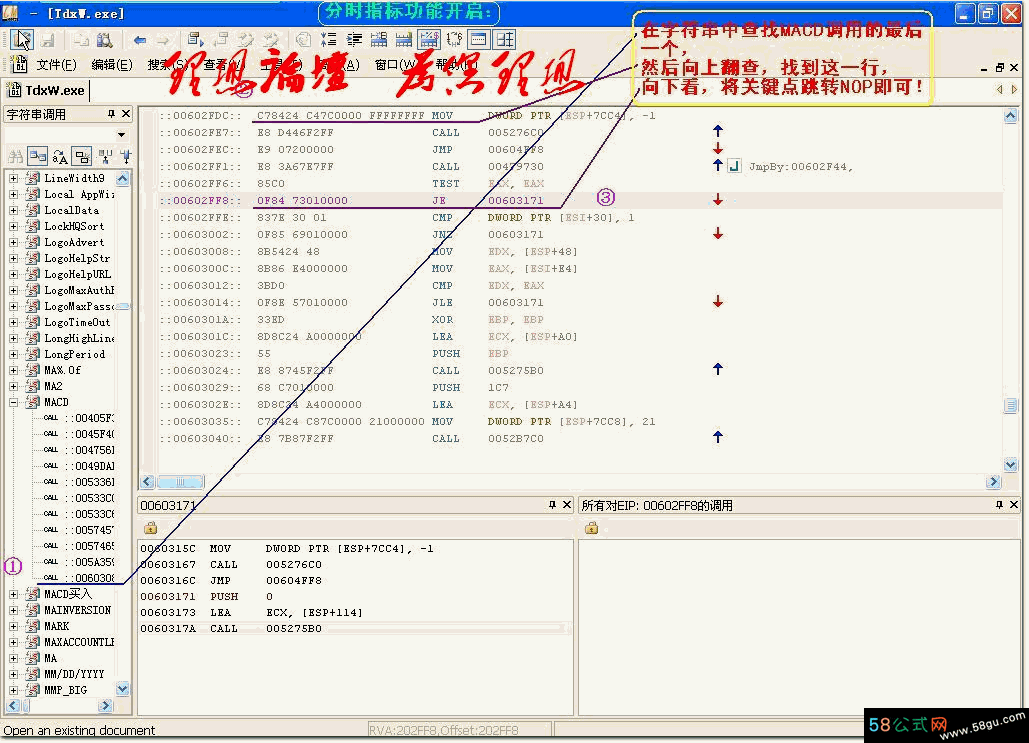Screen dimensions: 1029x743
Task: Click the goto-with-arrow toolbar icon after navigation arrows
Action: point(195,40)
